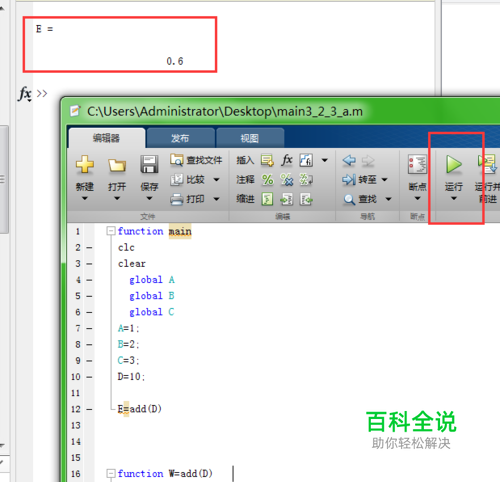Set breakpoint dash on line 10
The width and height of the screenshot is (500, 482).
click(89, 377)
